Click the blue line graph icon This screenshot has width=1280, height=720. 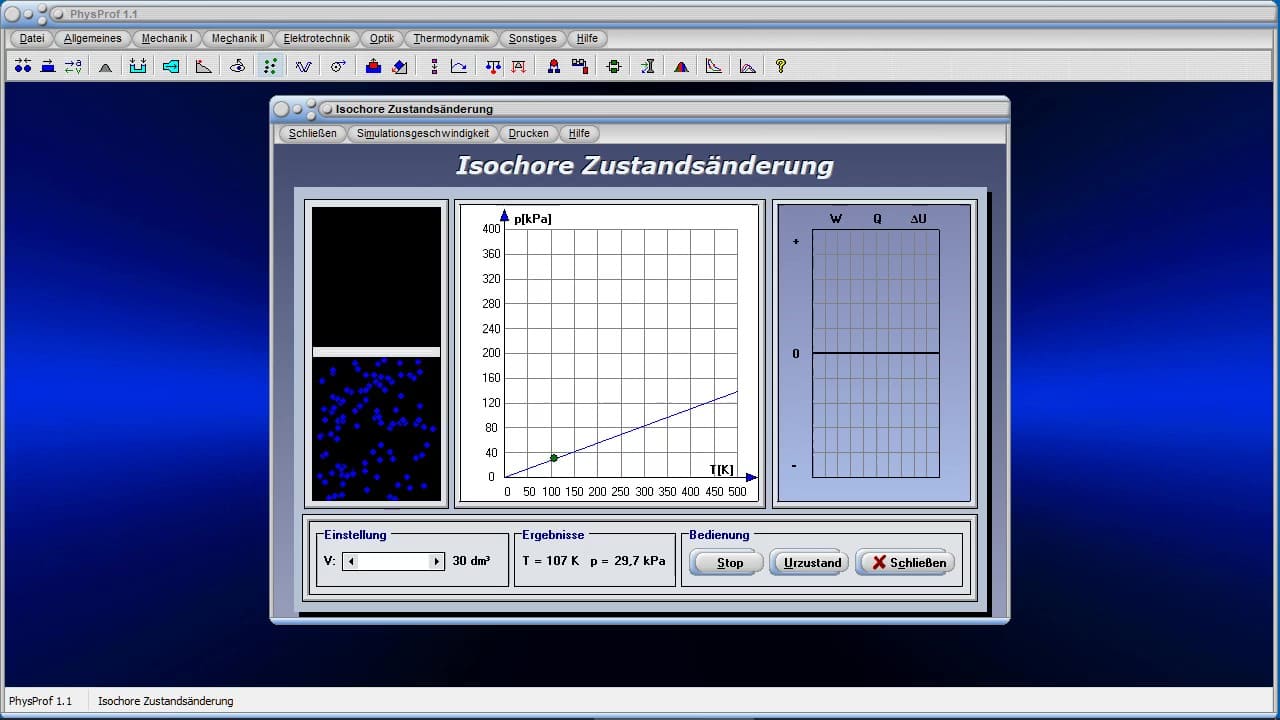(x=459, y=66)
